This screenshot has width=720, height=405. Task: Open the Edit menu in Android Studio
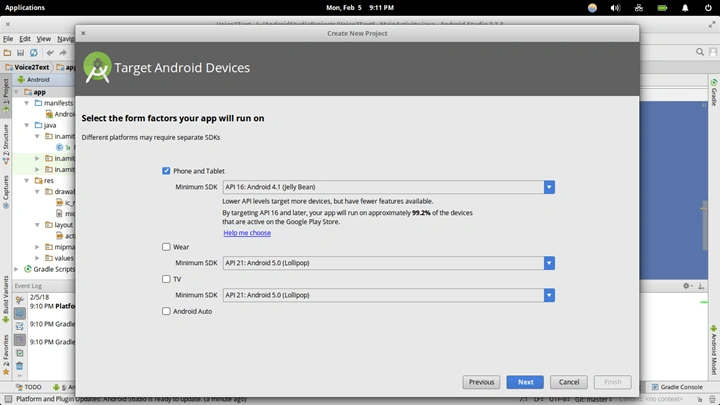click(25, 39)
